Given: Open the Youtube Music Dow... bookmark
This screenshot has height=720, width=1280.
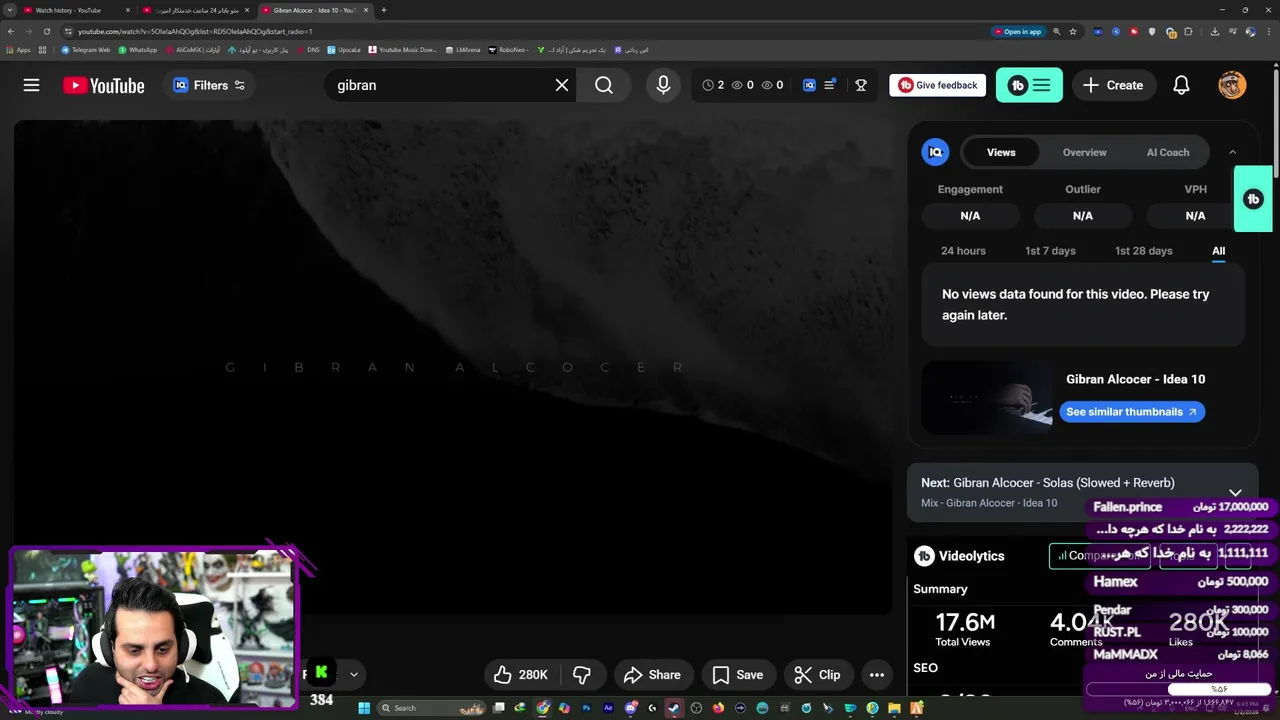Looking at the screenshot, I should (403, 49).
